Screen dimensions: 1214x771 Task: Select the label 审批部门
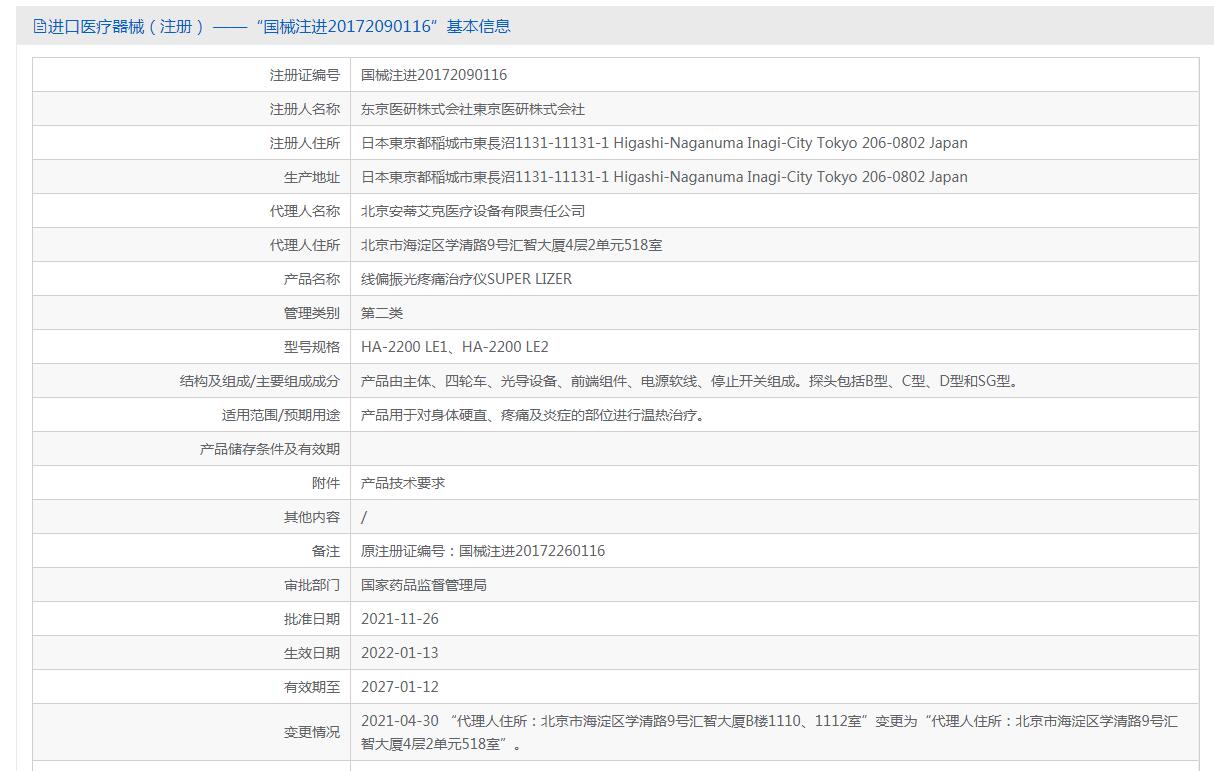(x=311, y=585)
